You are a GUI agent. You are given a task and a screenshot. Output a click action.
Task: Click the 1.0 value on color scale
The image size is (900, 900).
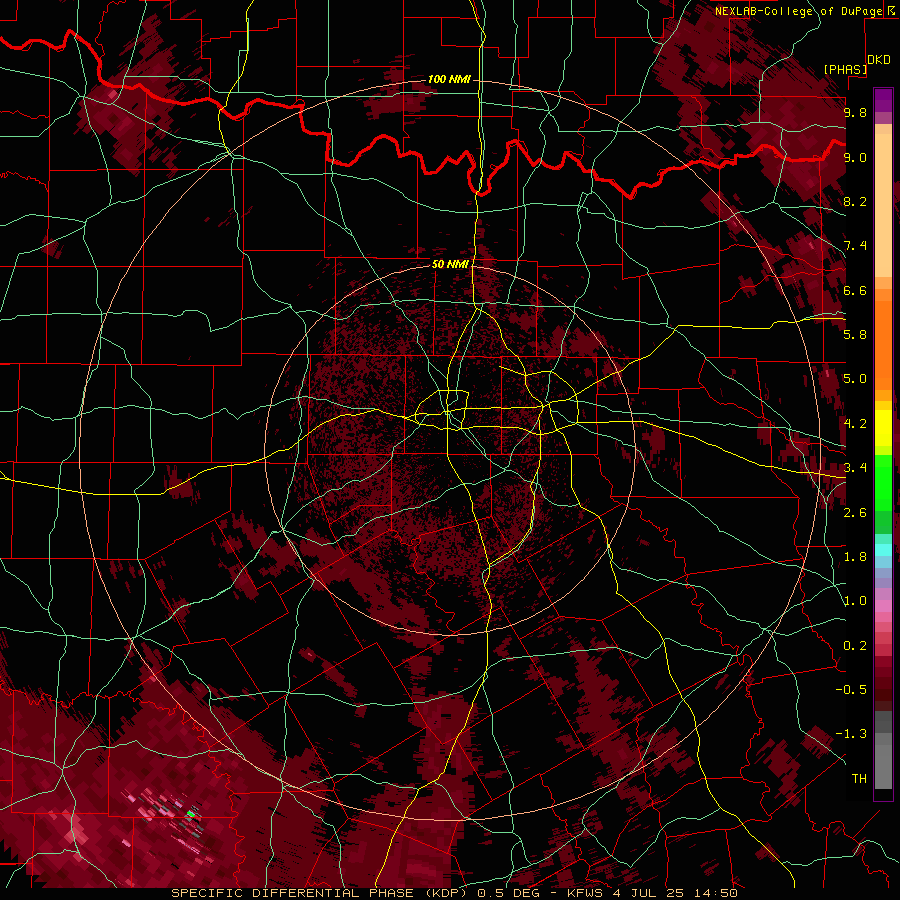(x=855, y=601)
